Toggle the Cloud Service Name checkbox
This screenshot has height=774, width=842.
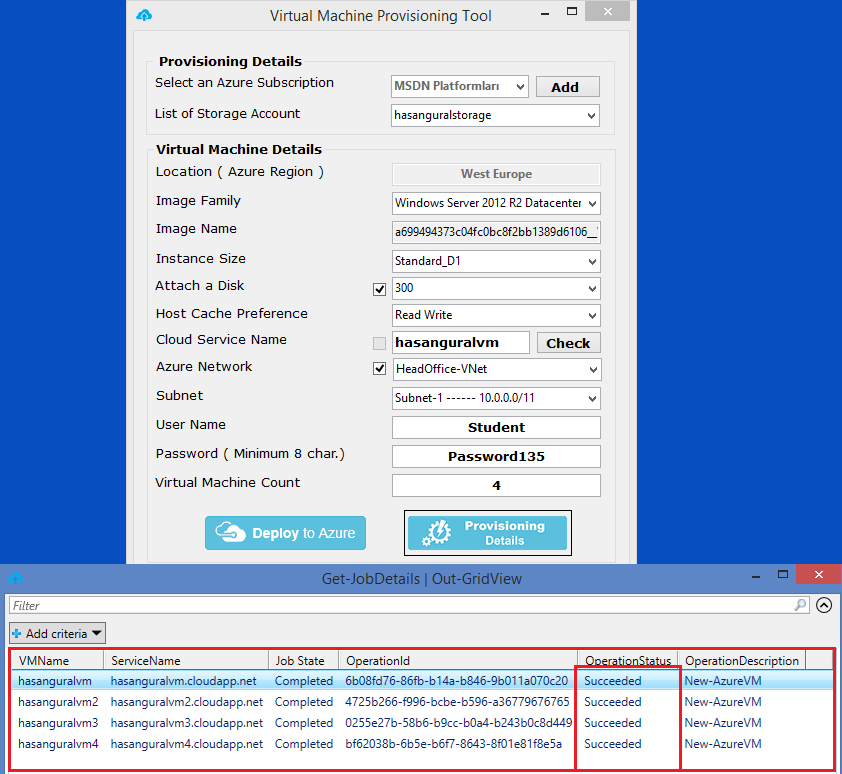coord(379,343)
